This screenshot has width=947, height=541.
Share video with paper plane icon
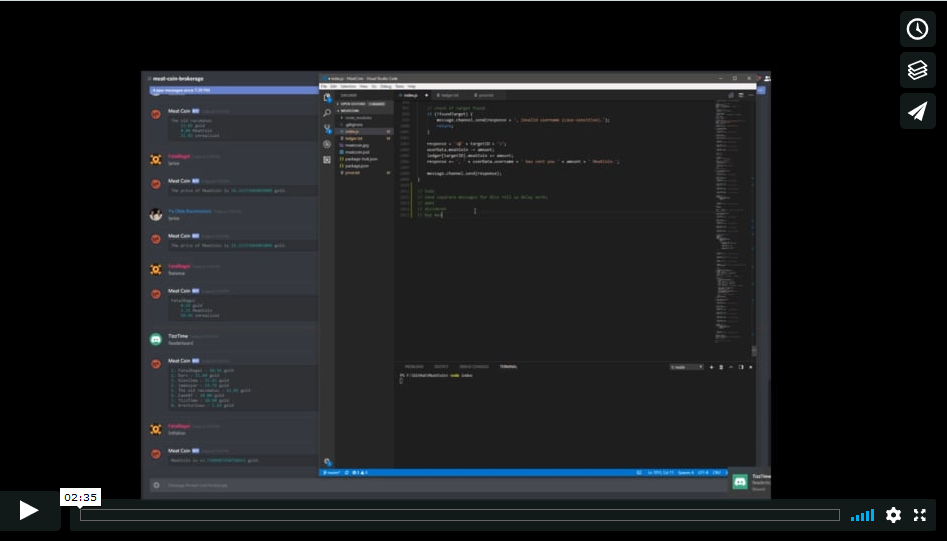point(917,111)
